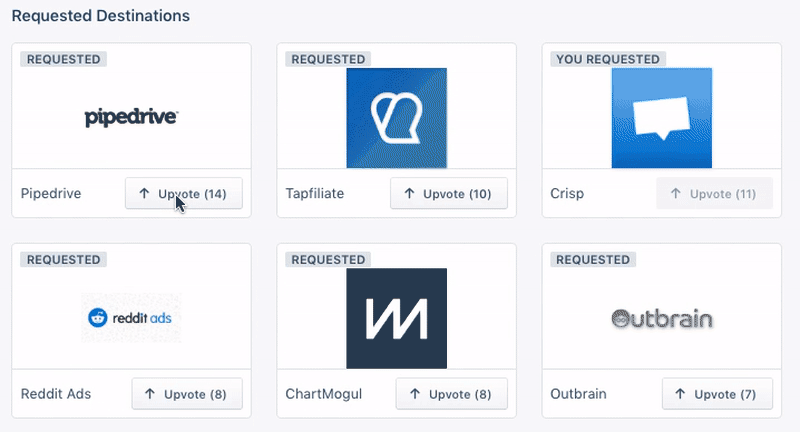Upvote Outbrain destination (7)
The image size is (800, 432).
[717, 394]
